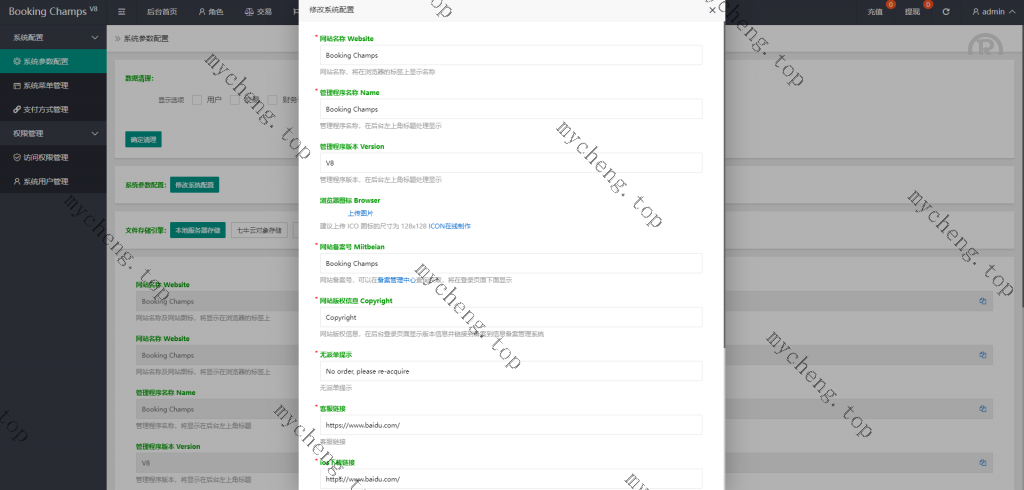The width and height of the screenshot is (1024, 490).
Task: Click copy icon beside Version V8 field
Action: (982, 463)
